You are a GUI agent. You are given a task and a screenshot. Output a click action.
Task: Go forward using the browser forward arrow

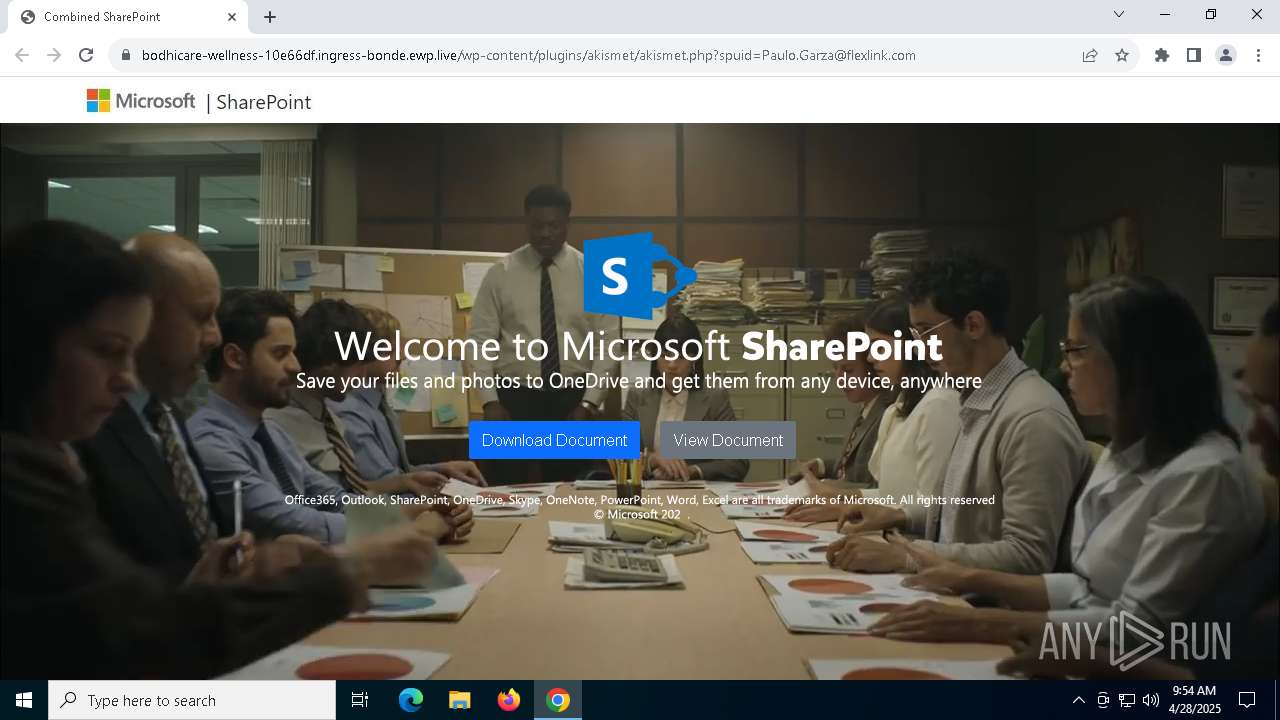coord(54,55)
